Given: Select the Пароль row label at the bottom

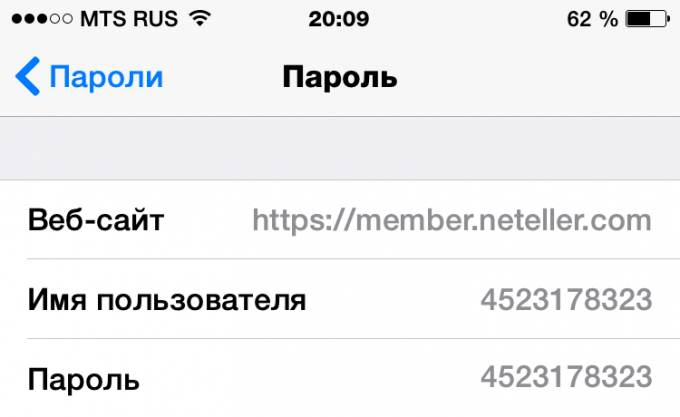Looking at the screenshot, I should tap(84, 379).
